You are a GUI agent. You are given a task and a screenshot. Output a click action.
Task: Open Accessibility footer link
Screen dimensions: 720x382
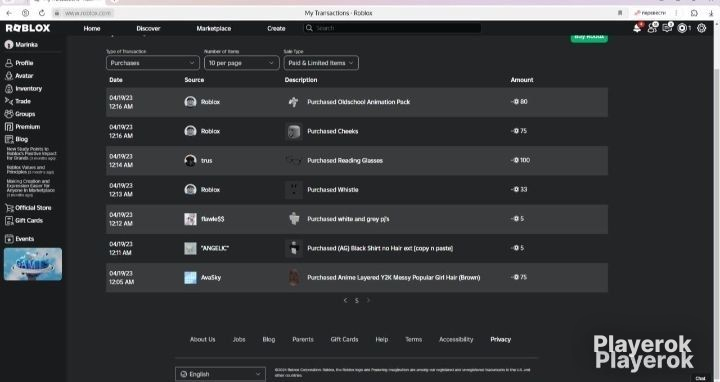(x=456, y=339)
